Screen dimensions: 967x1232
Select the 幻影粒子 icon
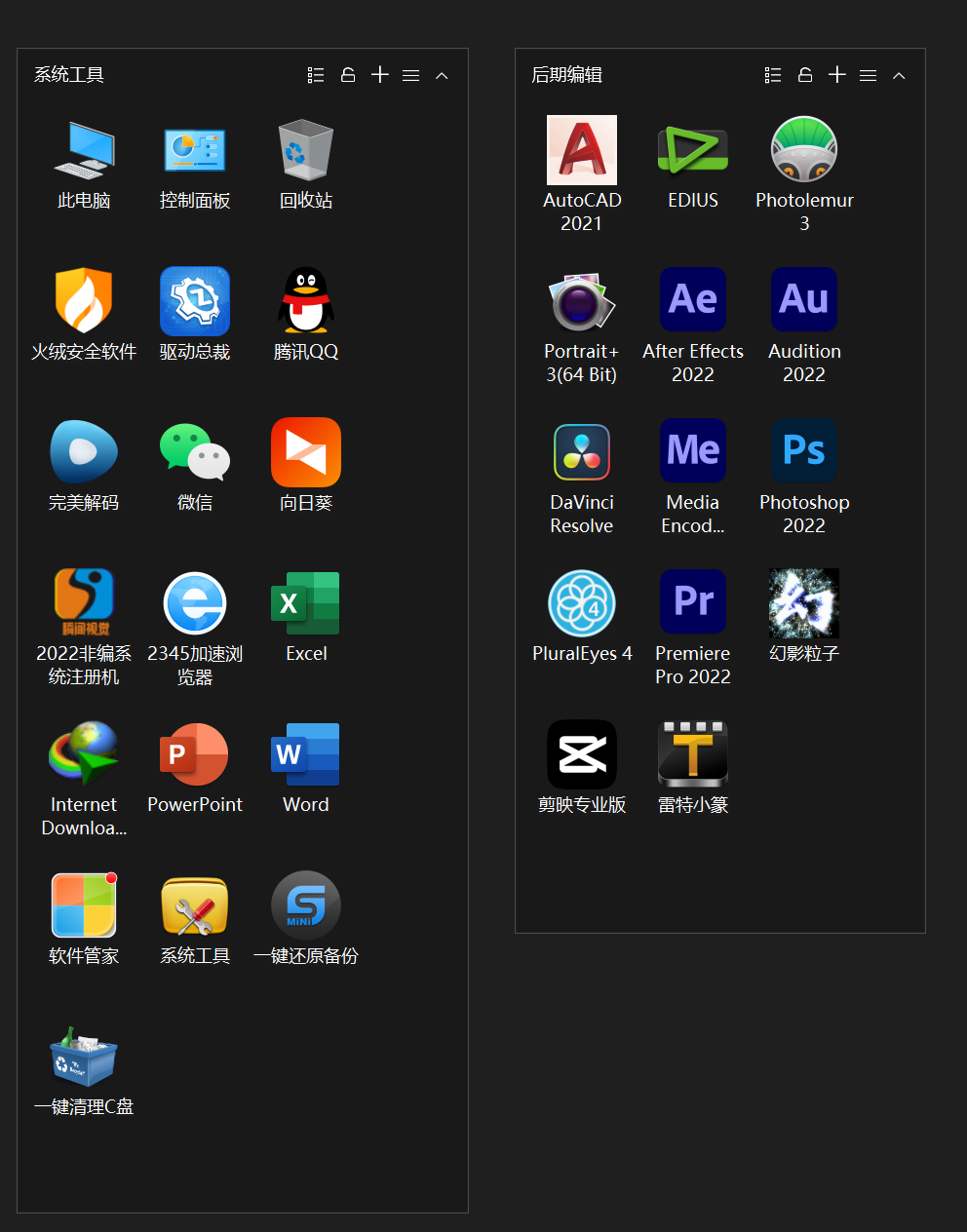(x=804, y=603)
